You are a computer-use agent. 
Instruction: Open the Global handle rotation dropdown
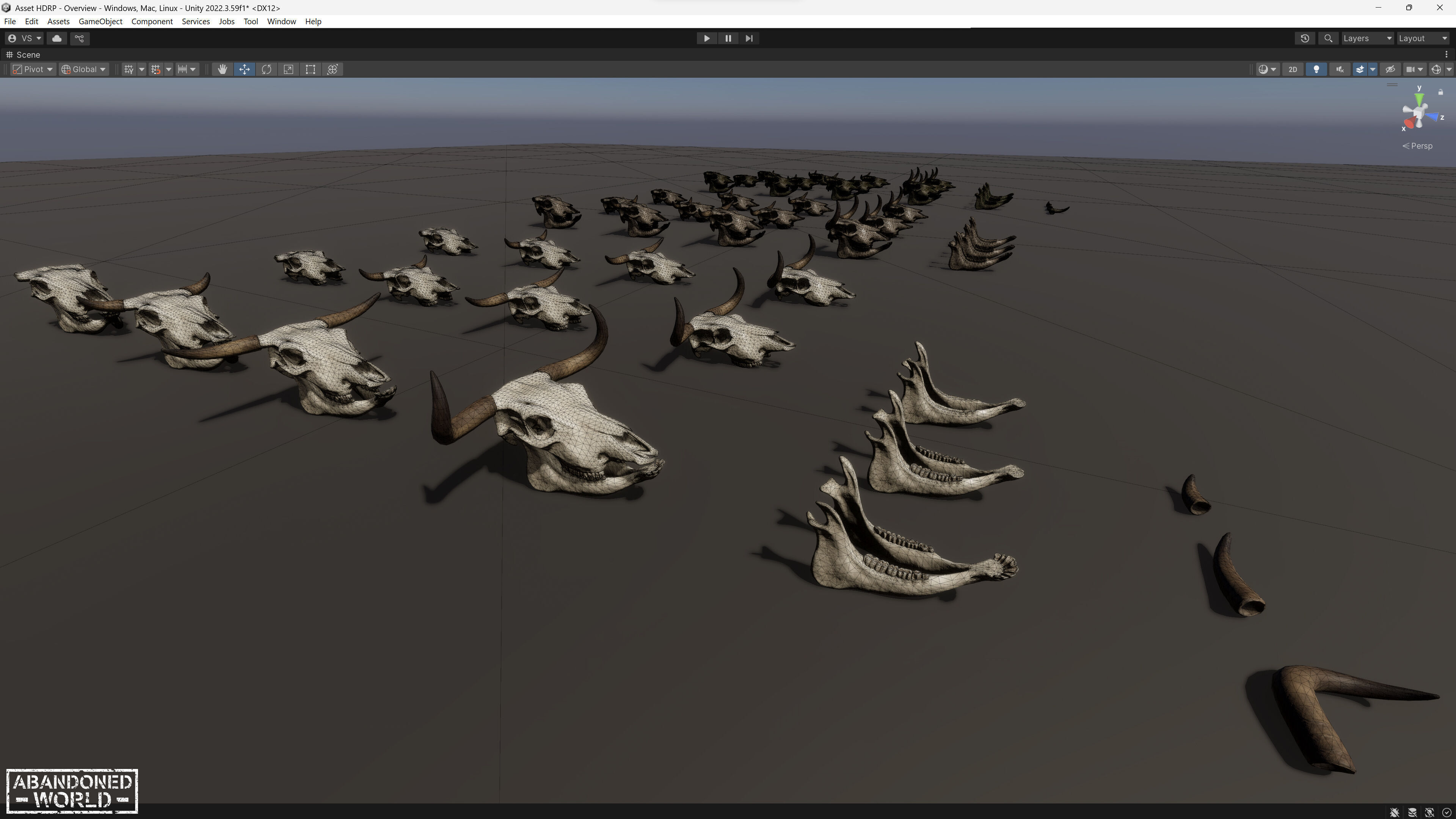point(84,69)
